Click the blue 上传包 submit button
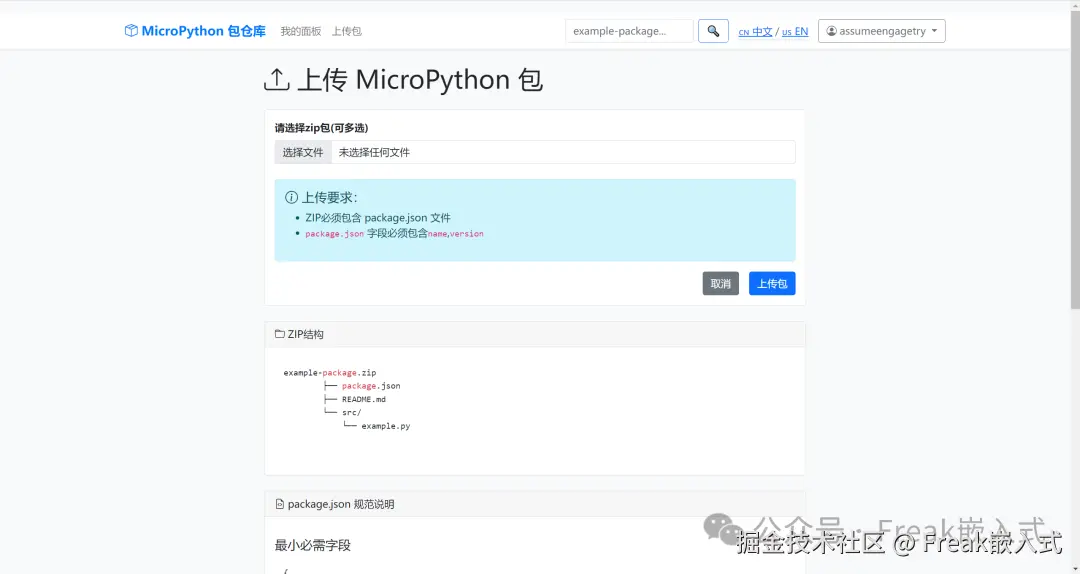The image size is (1080, 574). pyautogui.click(x=772, y=283)
